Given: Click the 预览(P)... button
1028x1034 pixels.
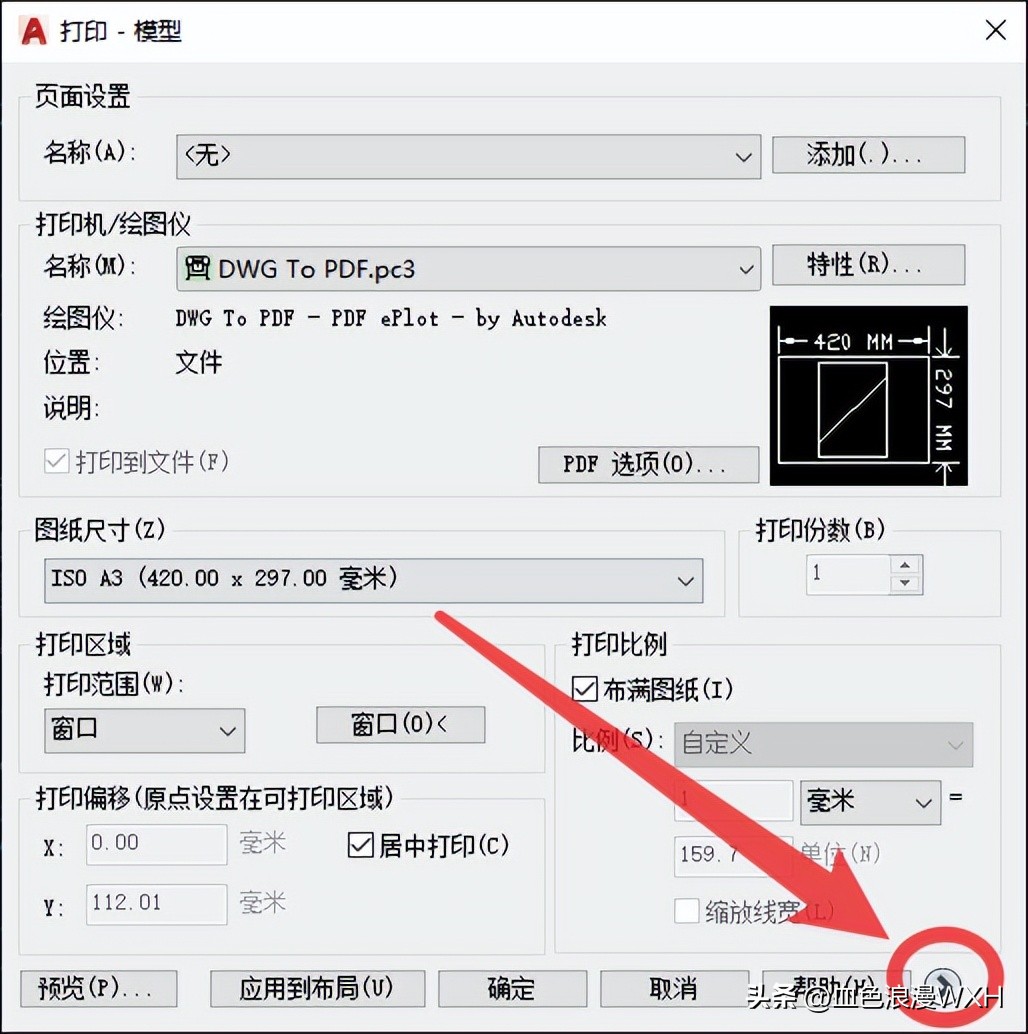Looking at the screenshot, I should [98, 988].
